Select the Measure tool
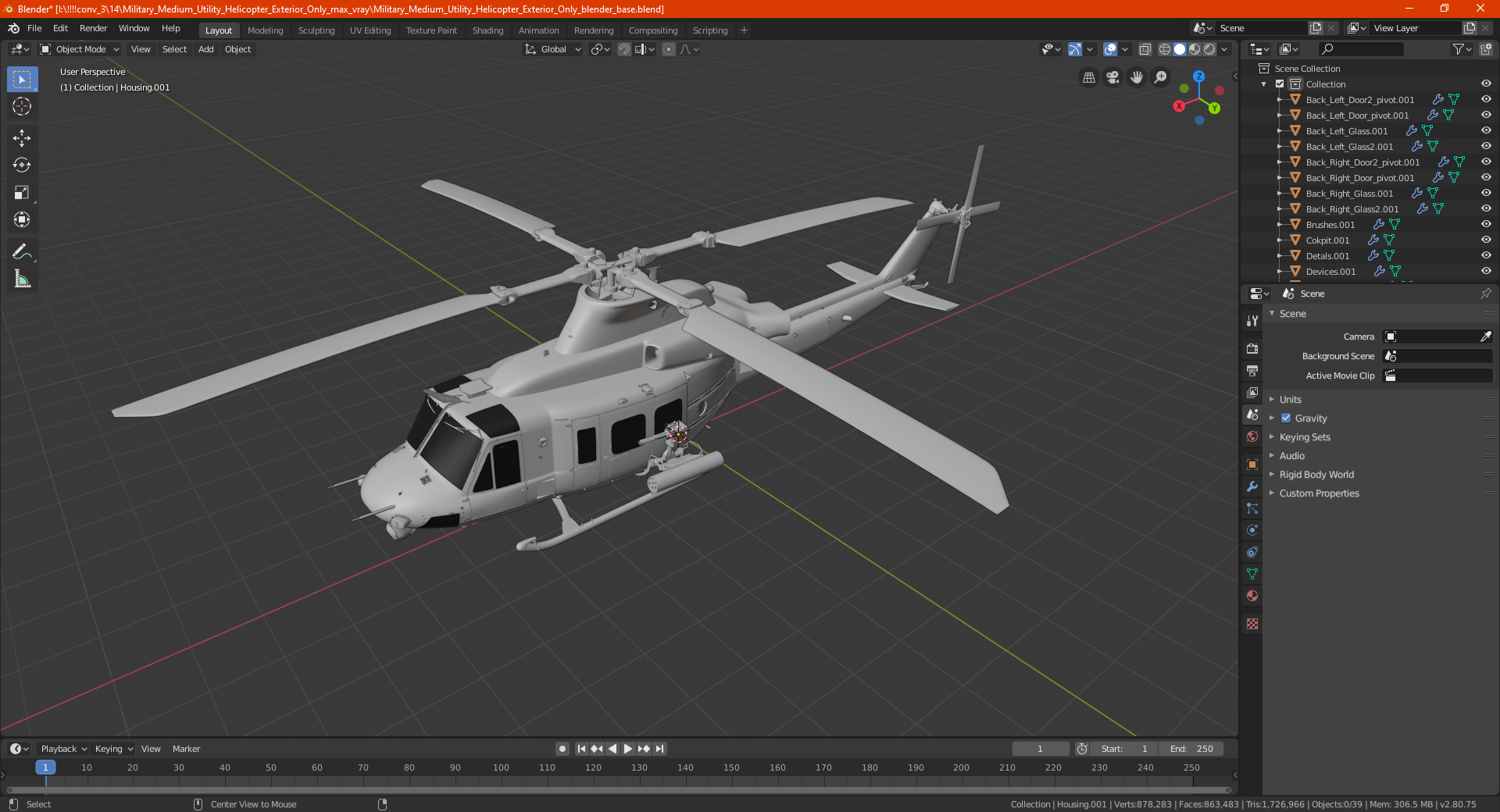1500x812 pixels. pos(22,280)
